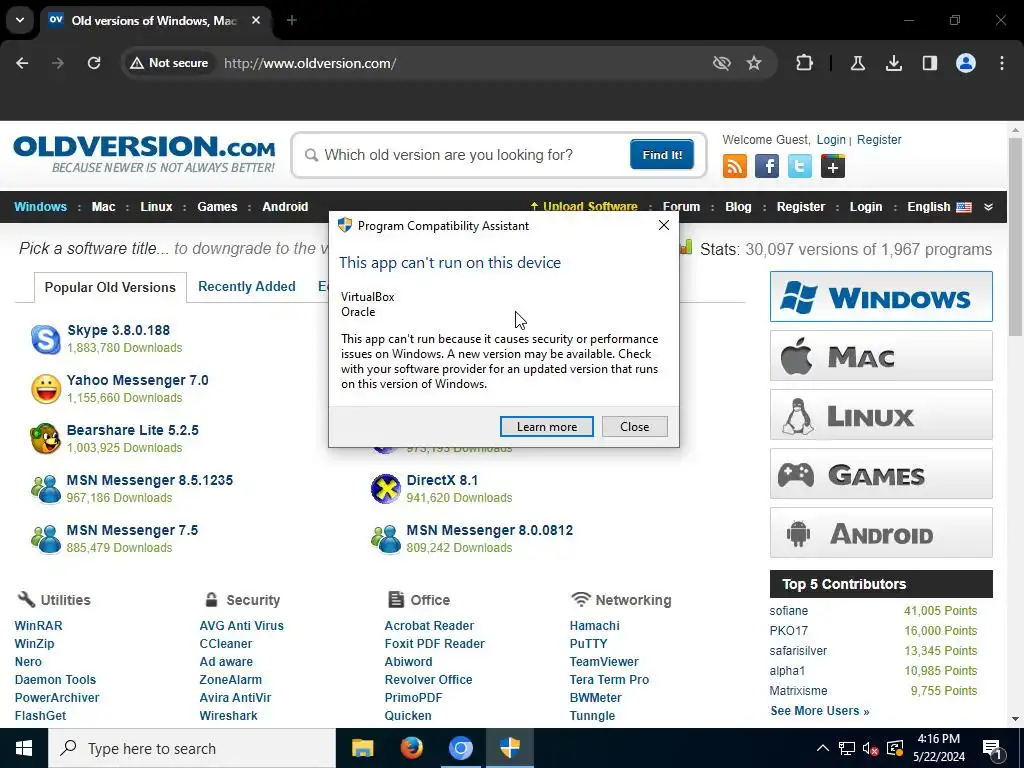The width and height of the screenshot is (1024, 768).
Task: Open File Explorer from the taskbar
Action: coord(362,748)
